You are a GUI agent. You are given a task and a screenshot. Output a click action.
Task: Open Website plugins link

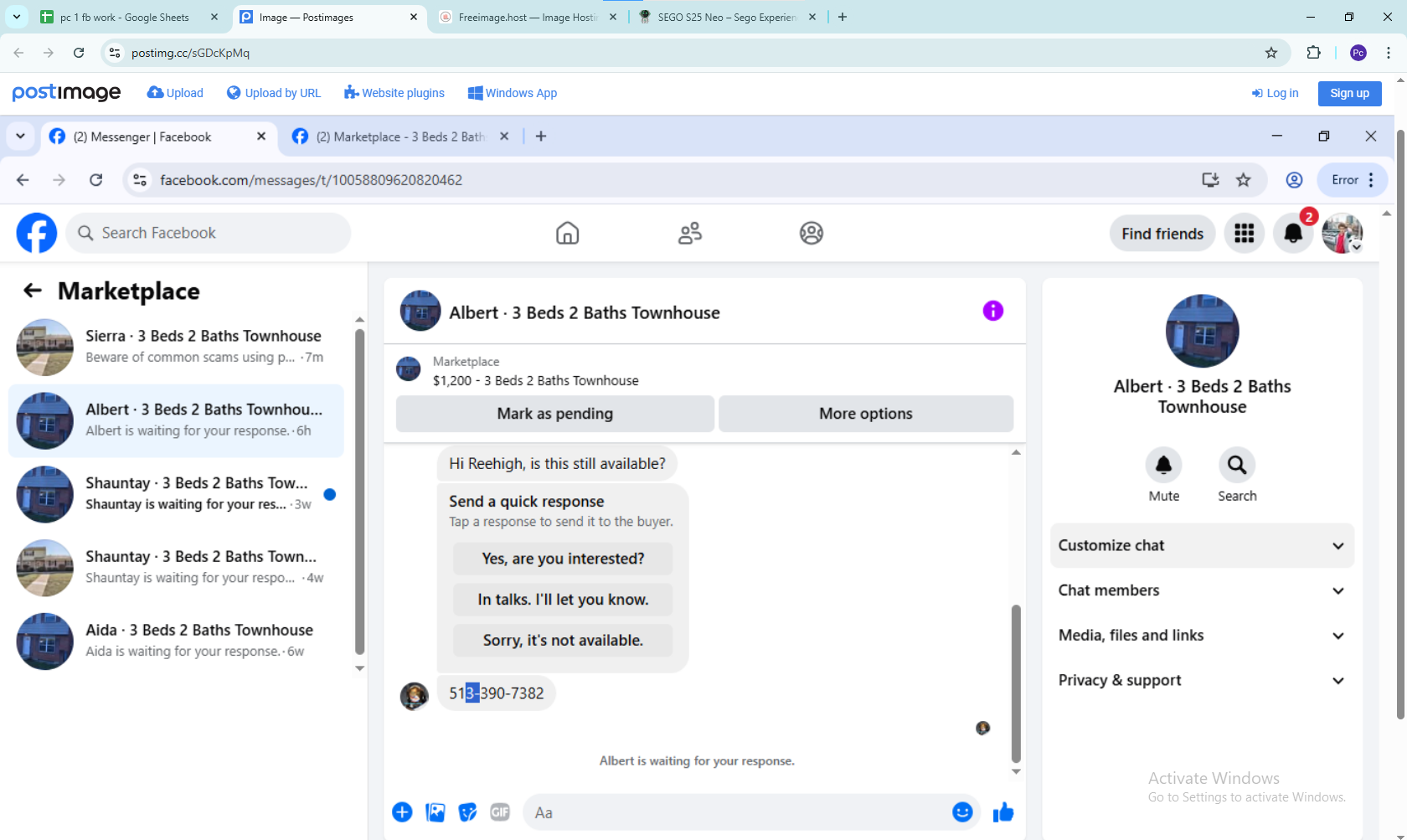coord(394,93)
